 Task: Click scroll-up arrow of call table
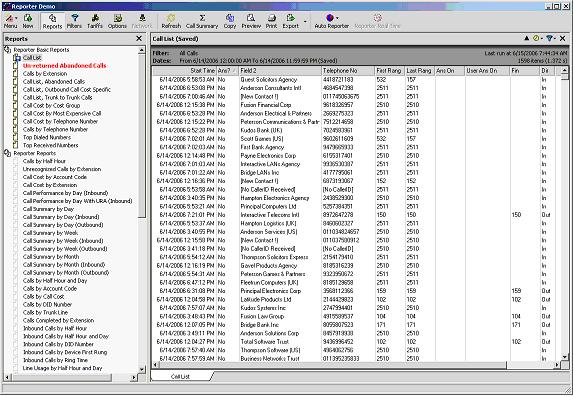[x=565, y=70]
